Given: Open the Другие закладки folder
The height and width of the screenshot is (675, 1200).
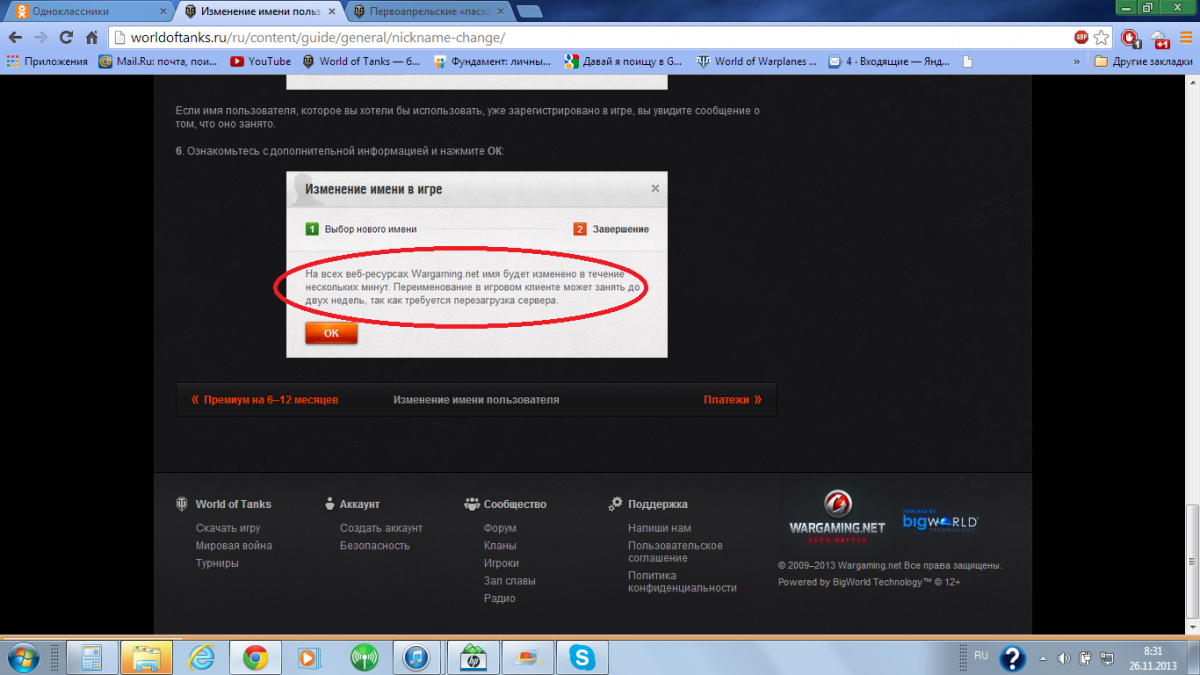Looking at the screenshot, I should 1144,61.
